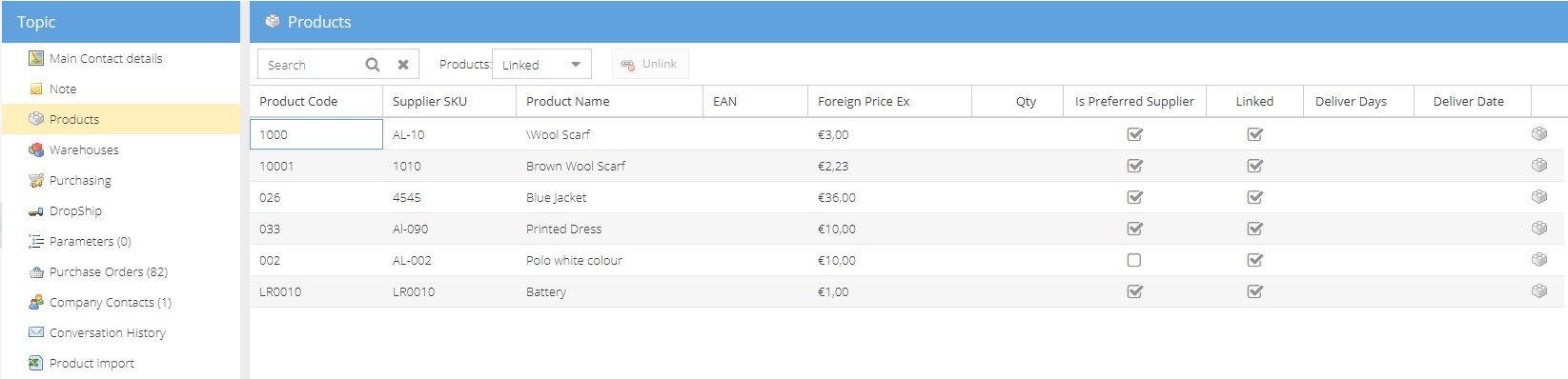Go to Product import in sidebar
1568x379 pixels.
pyautogui.click(x=92, y=363)
